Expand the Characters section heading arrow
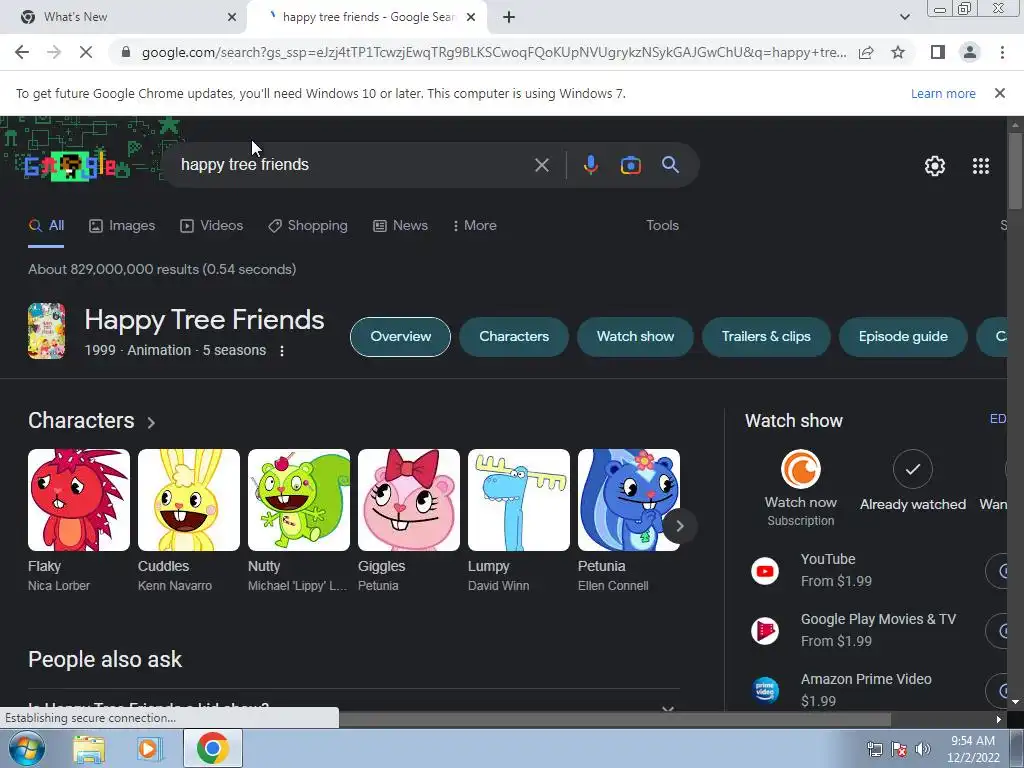1024x768 pixels. (151, 423)
